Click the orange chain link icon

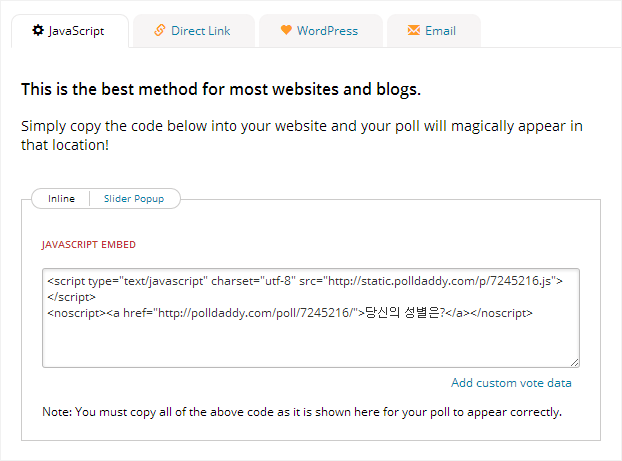[x=159, y=30]
